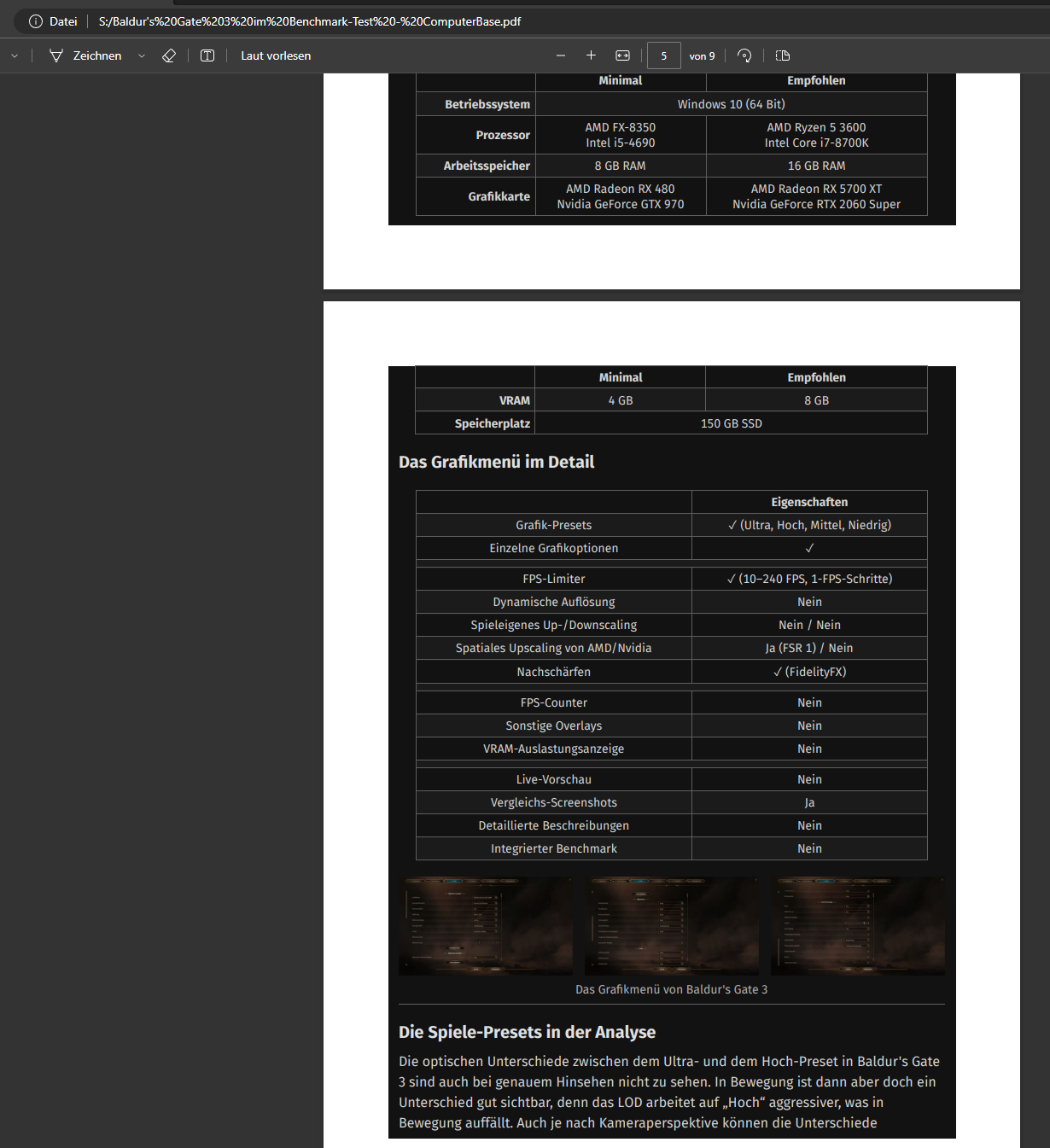The width and height of the screenshot is (1050, 1148).
Task: Click the '16 GB RAM' cell
Action: click(x=817, y=166)
